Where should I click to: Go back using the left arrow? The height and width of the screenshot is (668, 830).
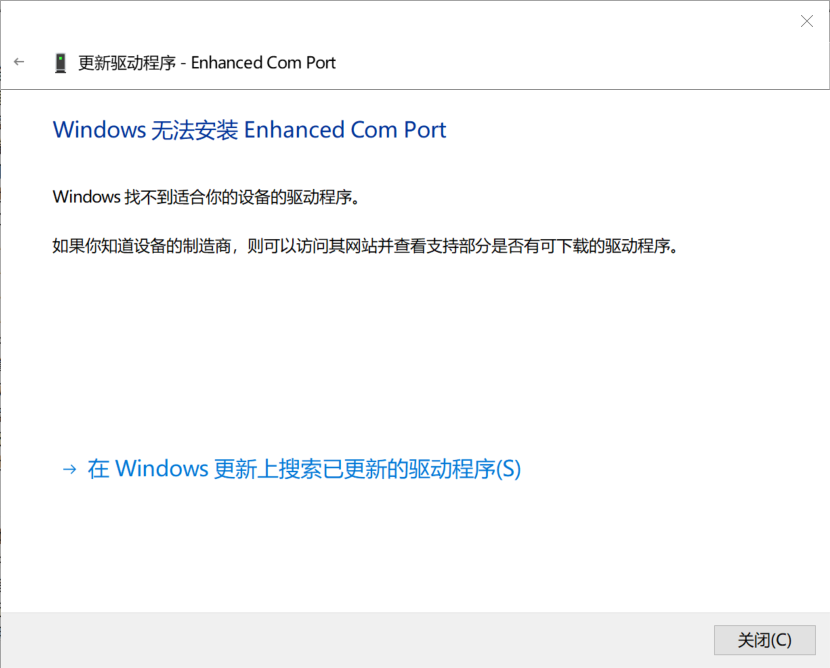coord(19,62)
